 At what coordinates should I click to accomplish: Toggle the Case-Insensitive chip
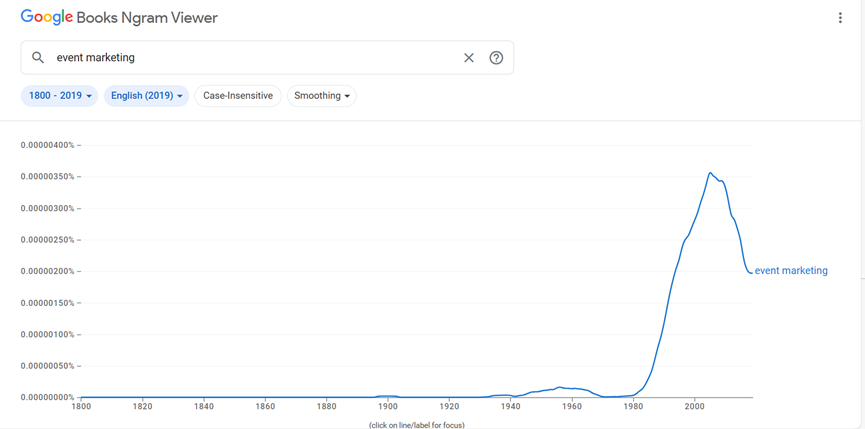(238, 96)
